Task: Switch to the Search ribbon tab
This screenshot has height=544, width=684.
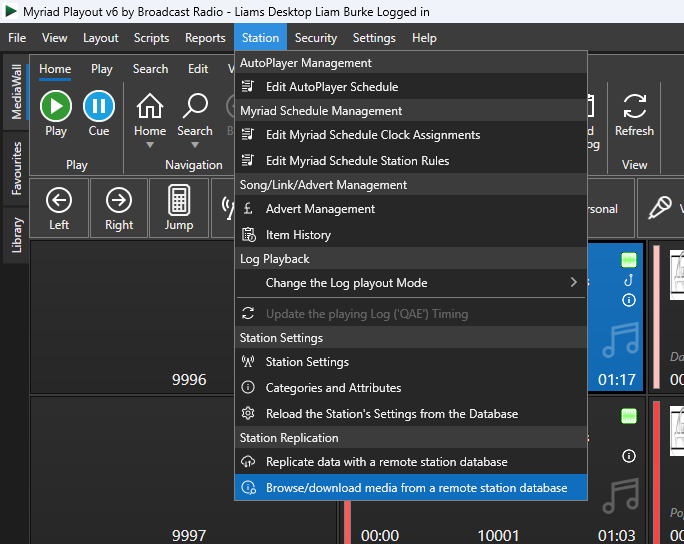Action: tap(150, 69)
